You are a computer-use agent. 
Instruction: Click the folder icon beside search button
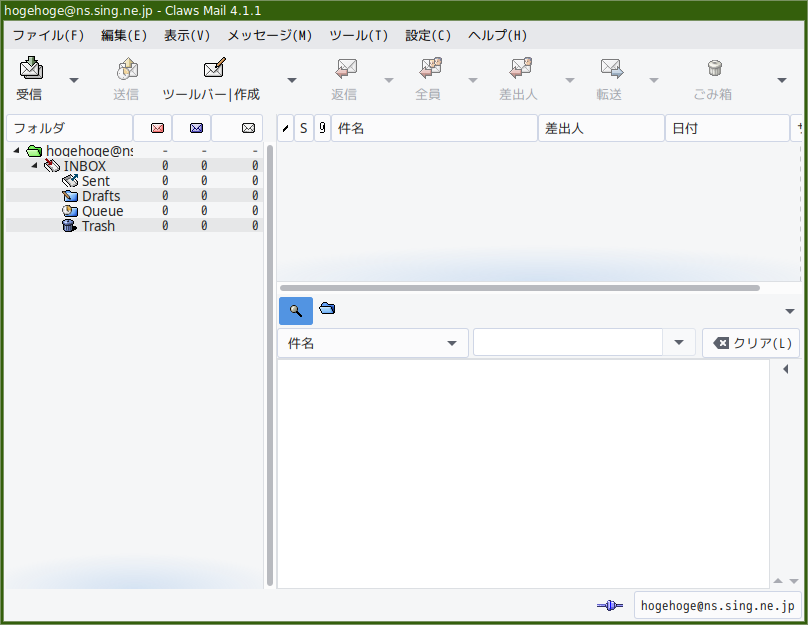click(x=327, y=309)
